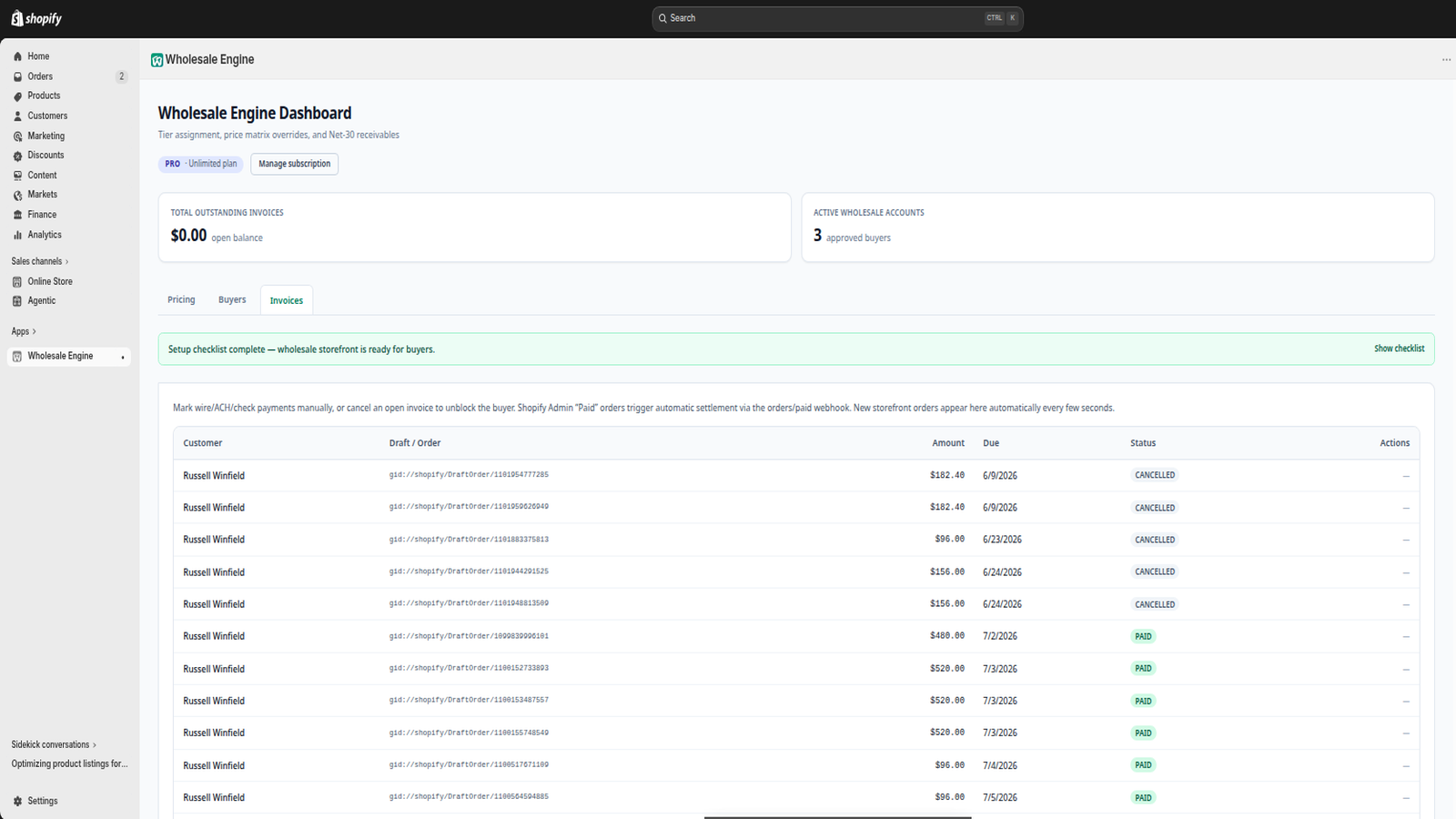Select the draft order ID ending in 7557
The image size is (1456, 819).
[469, 700]
